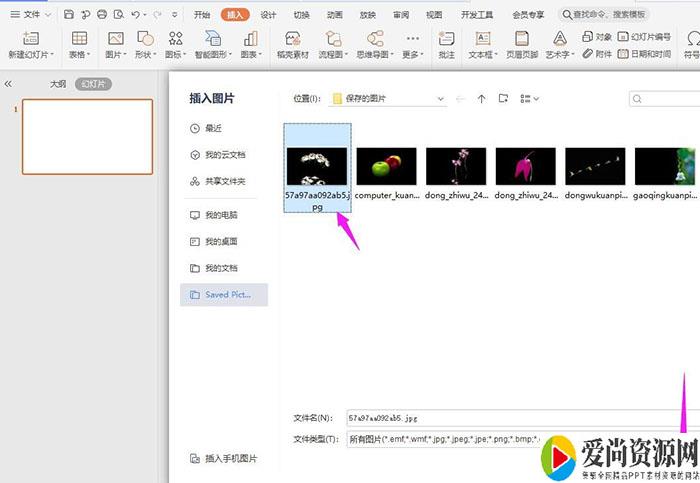700x483 pixels.
Task: Click the new folder icon in dialog
Action: [503, 99]
